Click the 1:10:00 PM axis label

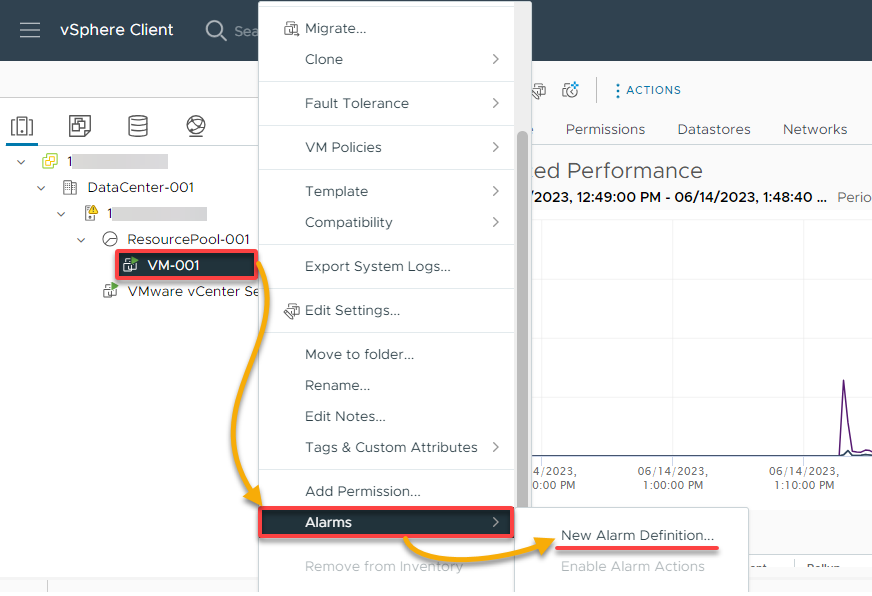point(804,478)
